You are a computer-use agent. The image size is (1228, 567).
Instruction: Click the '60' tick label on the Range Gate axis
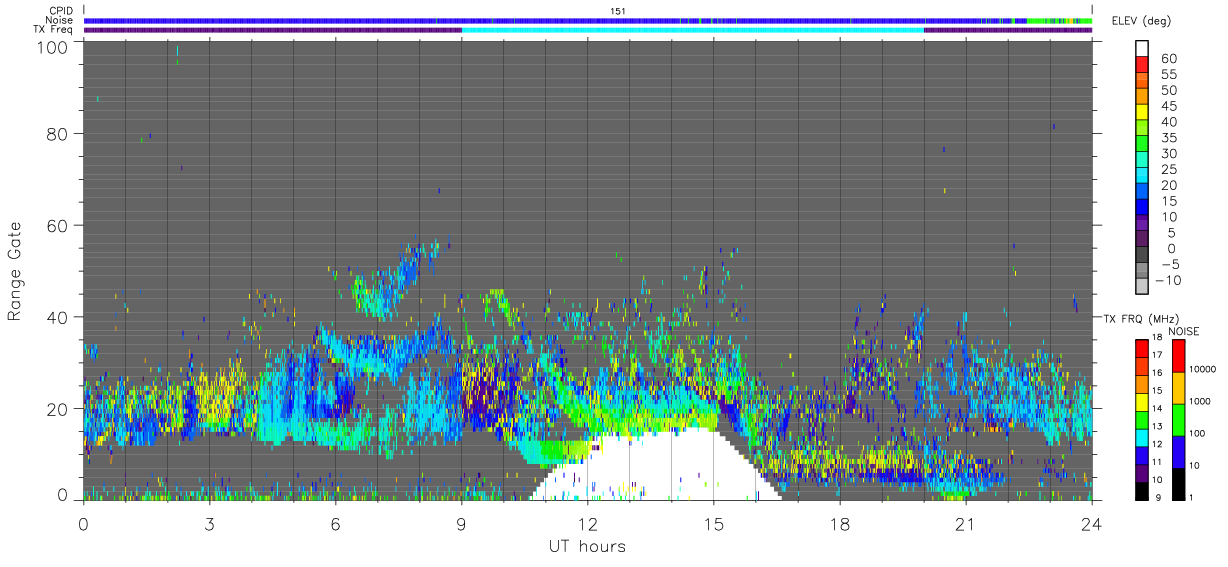(x=59, y=225)
